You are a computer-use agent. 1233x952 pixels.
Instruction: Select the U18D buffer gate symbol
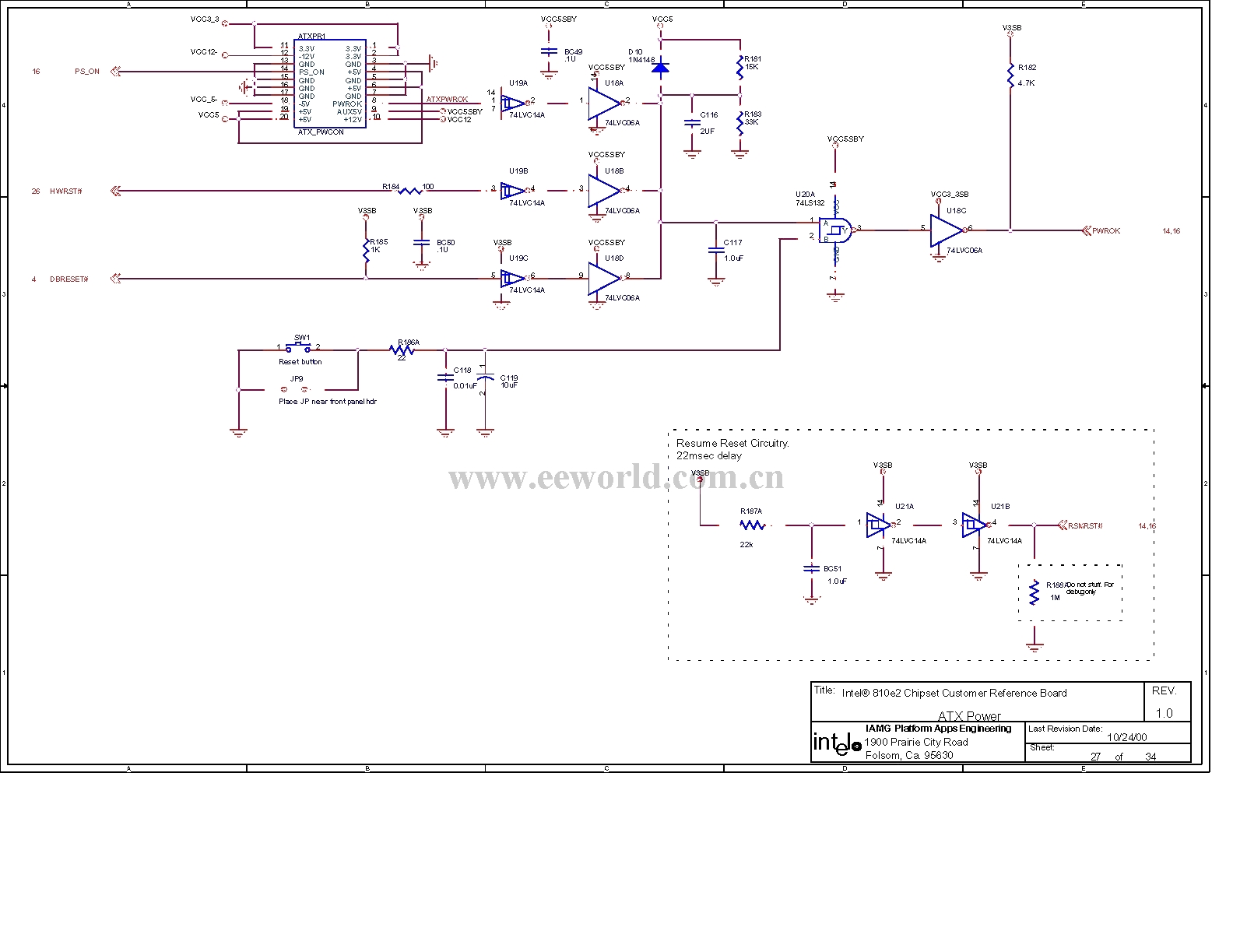coord(605,277)
